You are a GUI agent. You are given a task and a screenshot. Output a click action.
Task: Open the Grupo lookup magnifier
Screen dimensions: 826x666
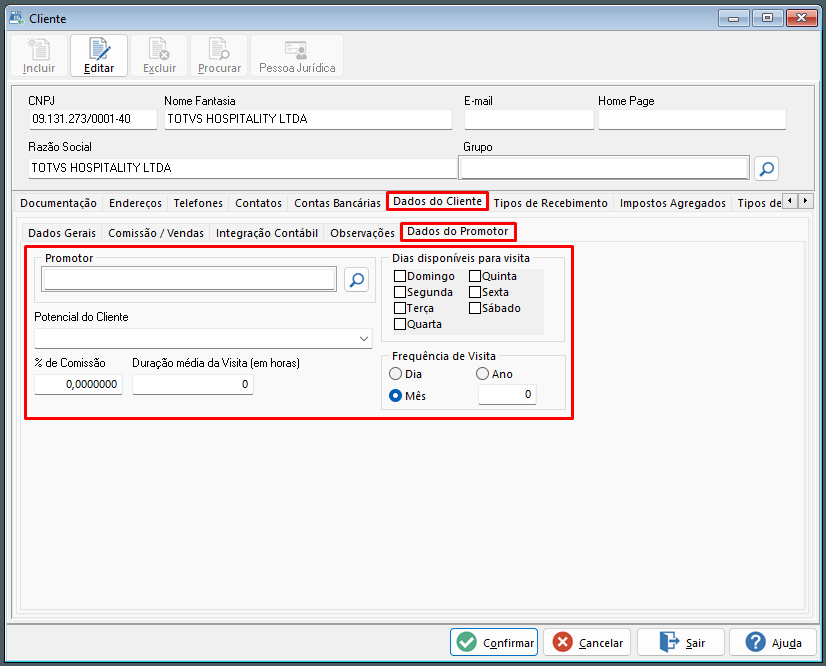point(766,169)
